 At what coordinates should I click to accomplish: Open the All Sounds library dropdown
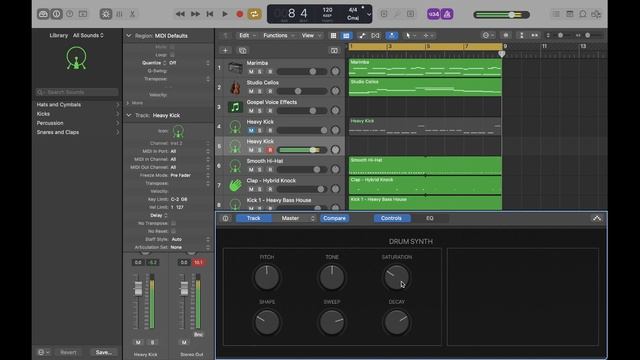(88, 36)
